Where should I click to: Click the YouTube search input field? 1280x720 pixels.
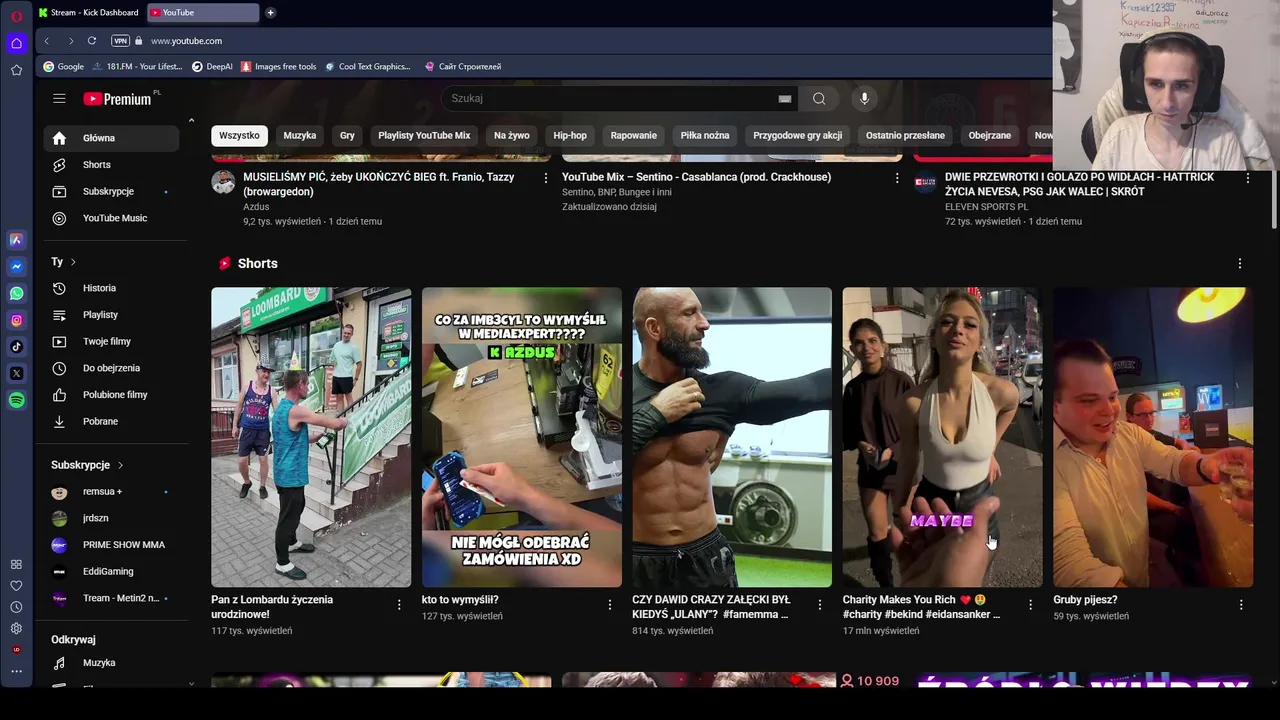click(x=610, y=98)
